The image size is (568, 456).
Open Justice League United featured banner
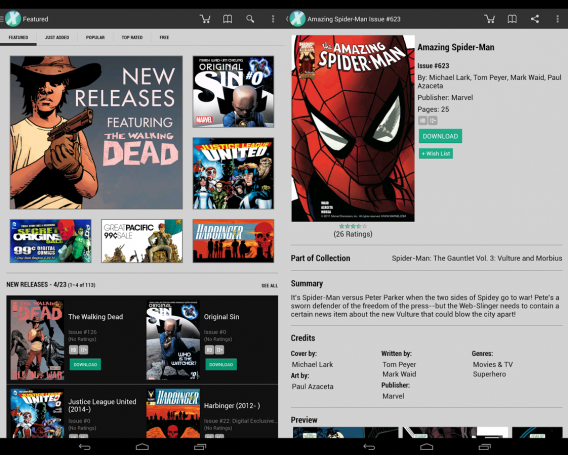click(x=233, y=173)
